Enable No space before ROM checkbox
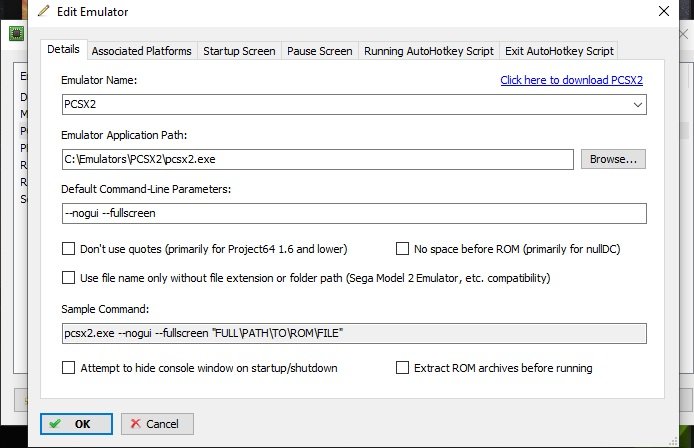 402,249
